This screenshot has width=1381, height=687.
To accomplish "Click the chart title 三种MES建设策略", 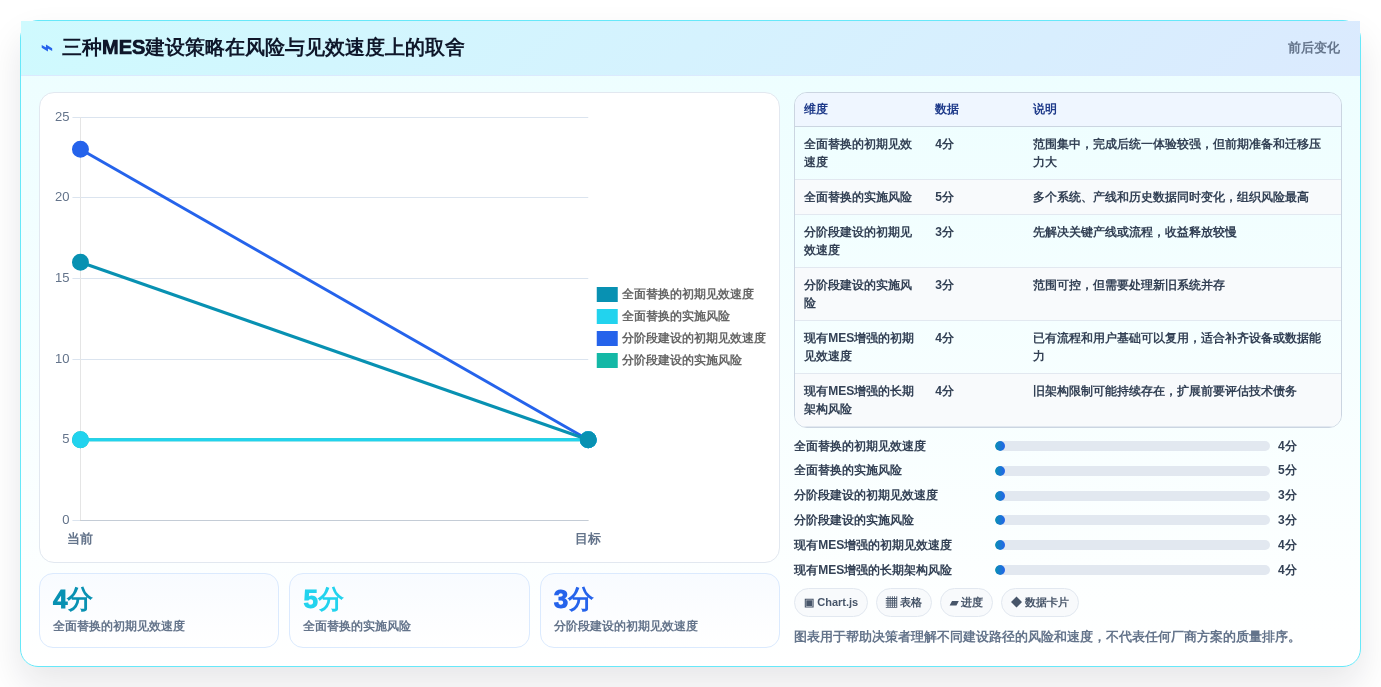I will tap(263, 48).
